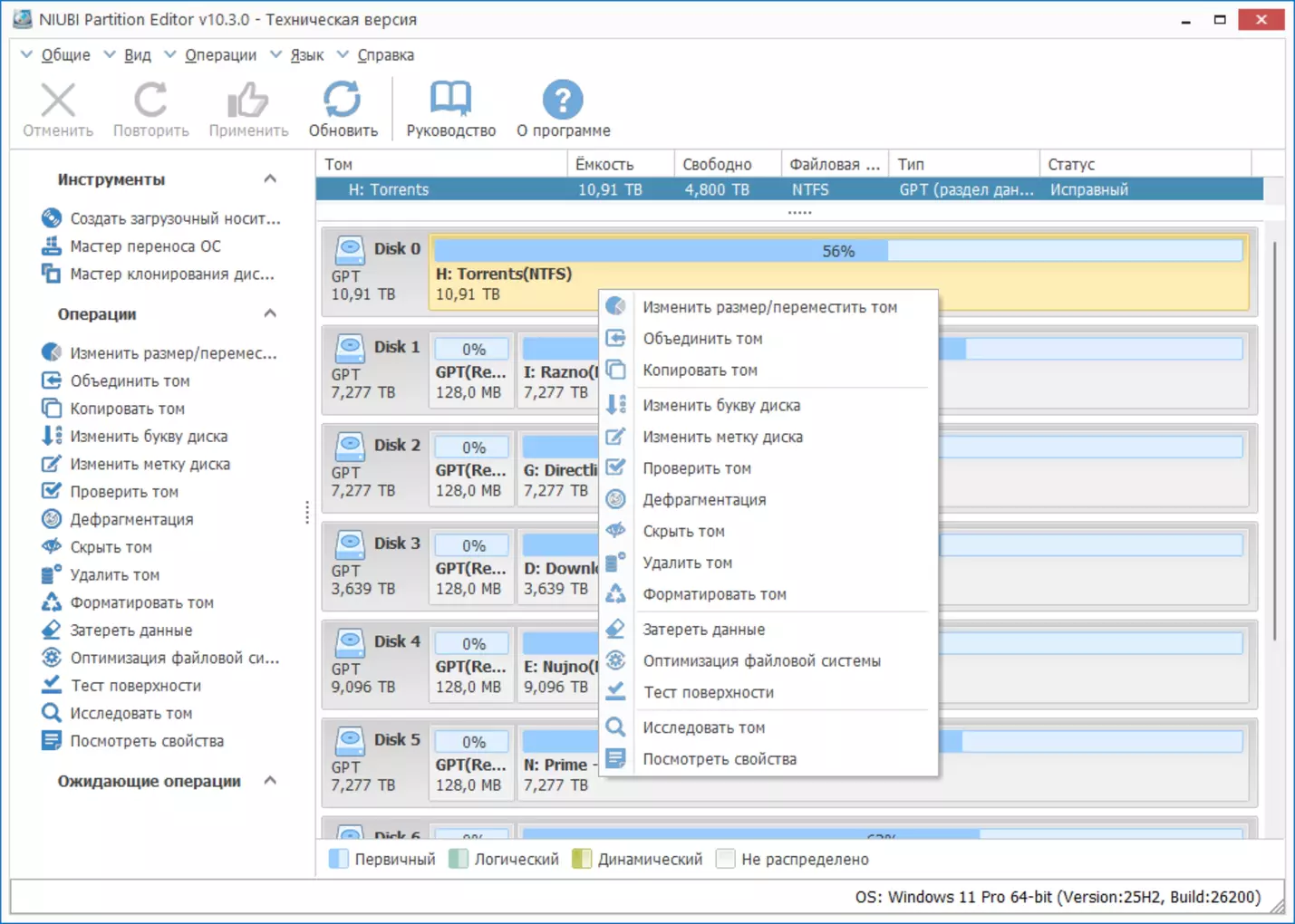
Task: Choose Изменить букву диска in context menu
Action: click(x=721, y=405)
